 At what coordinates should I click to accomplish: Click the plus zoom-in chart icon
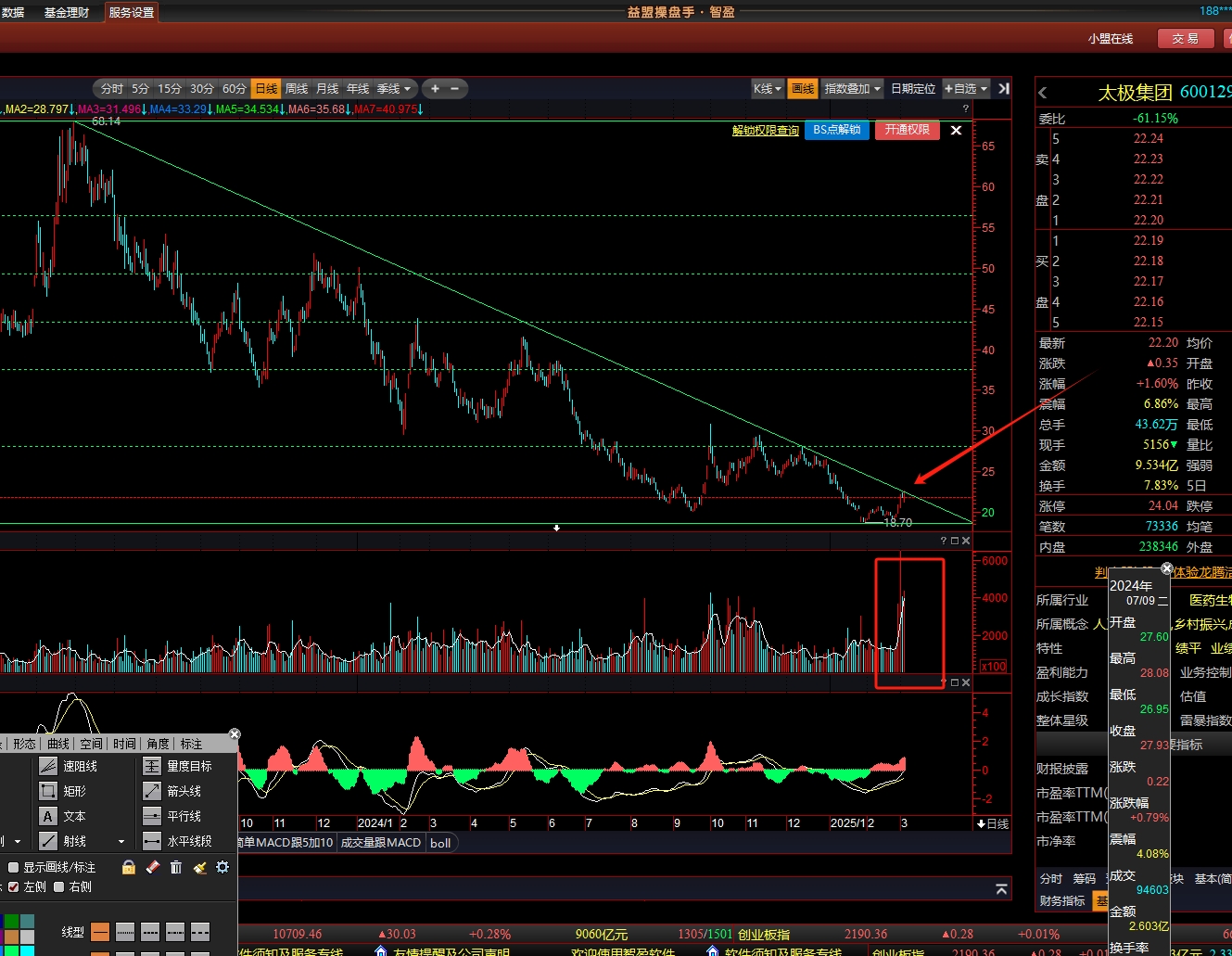435,89
